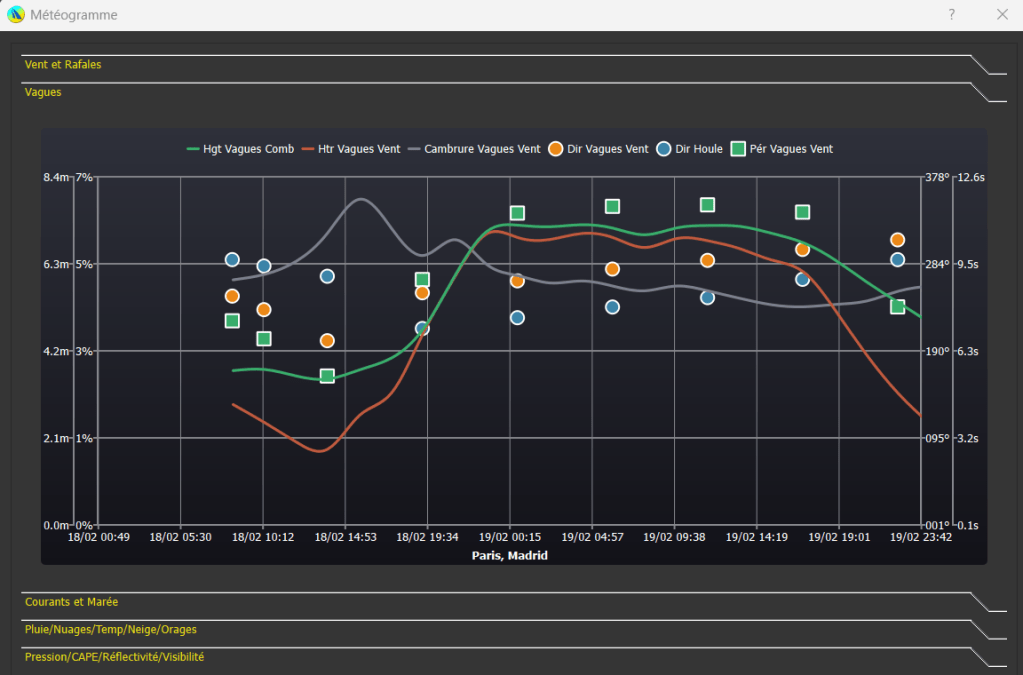Toggle Htr Vagues Vent legend entry
The width and height of the screenshot is (1023, 675).
(350, 149)
